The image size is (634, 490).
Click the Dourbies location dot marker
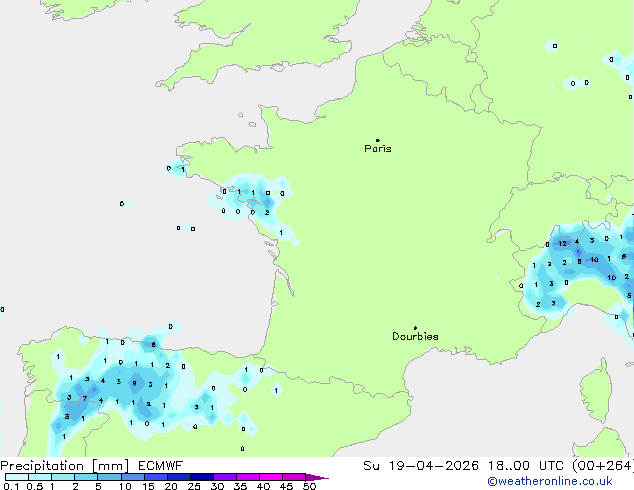[x=415, y=328]
